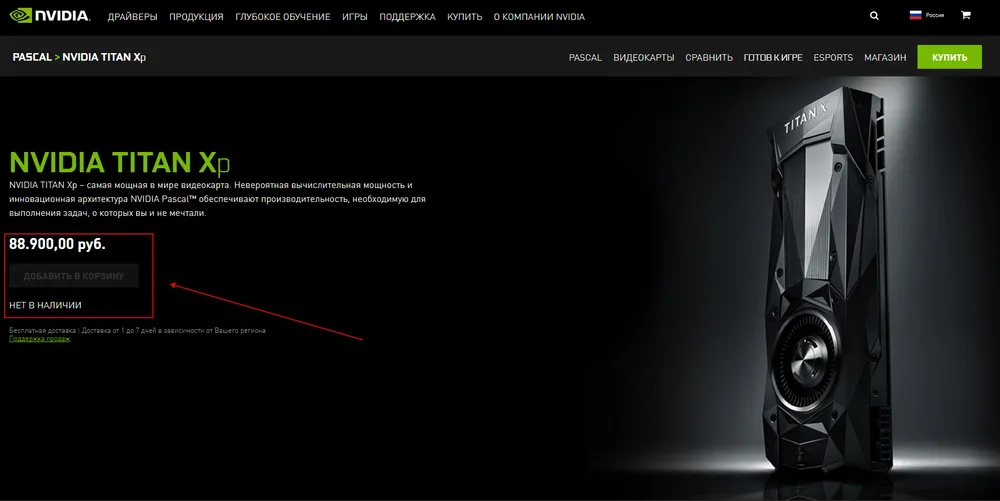Open the ГОТОВ К ИГРЕ tab
This screenshot has width=1000, height=501.
coord(773,57)
